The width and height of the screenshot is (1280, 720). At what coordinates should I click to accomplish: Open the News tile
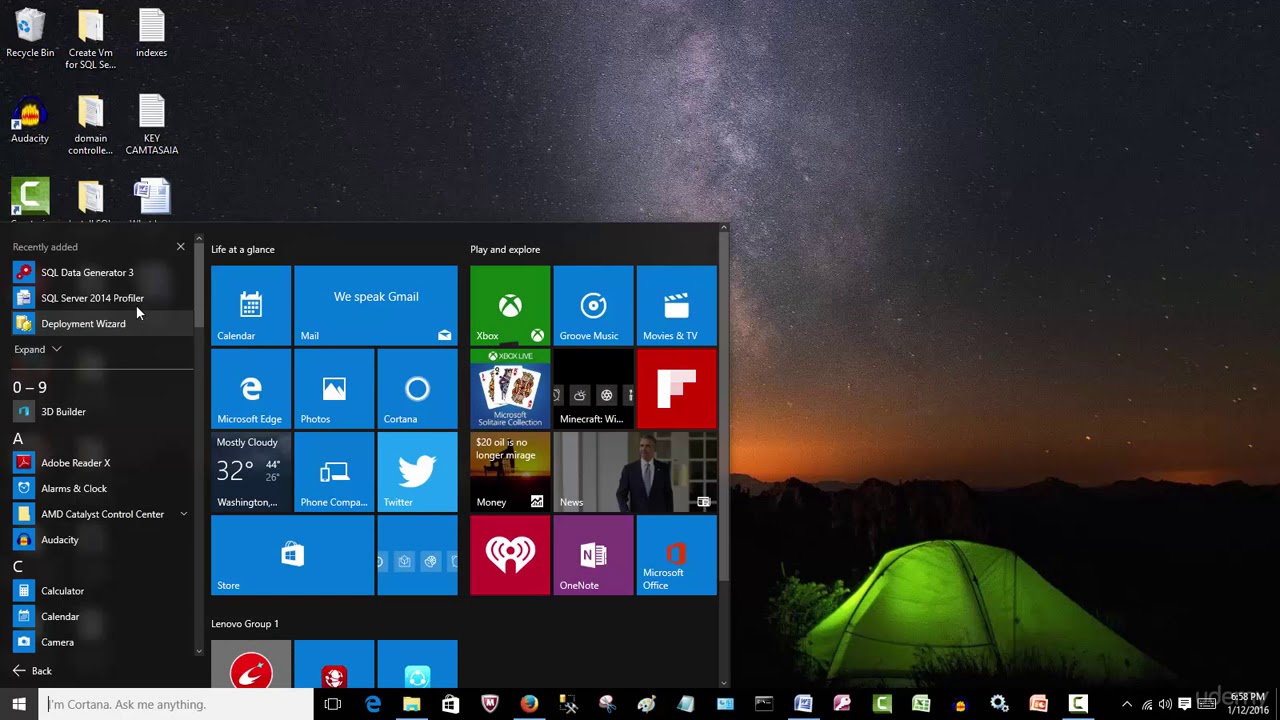point(635,472)
